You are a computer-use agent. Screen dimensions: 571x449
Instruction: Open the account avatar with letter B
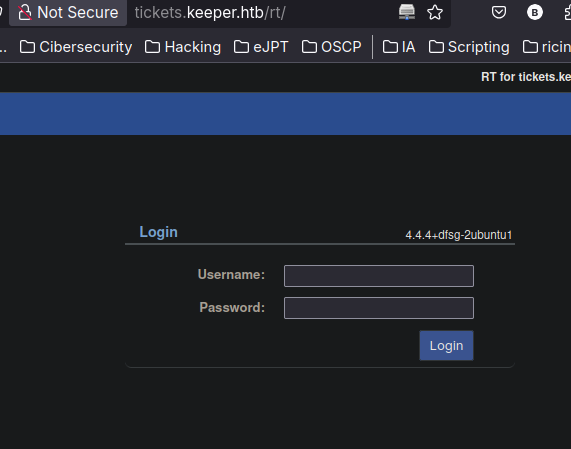(535, 13)
